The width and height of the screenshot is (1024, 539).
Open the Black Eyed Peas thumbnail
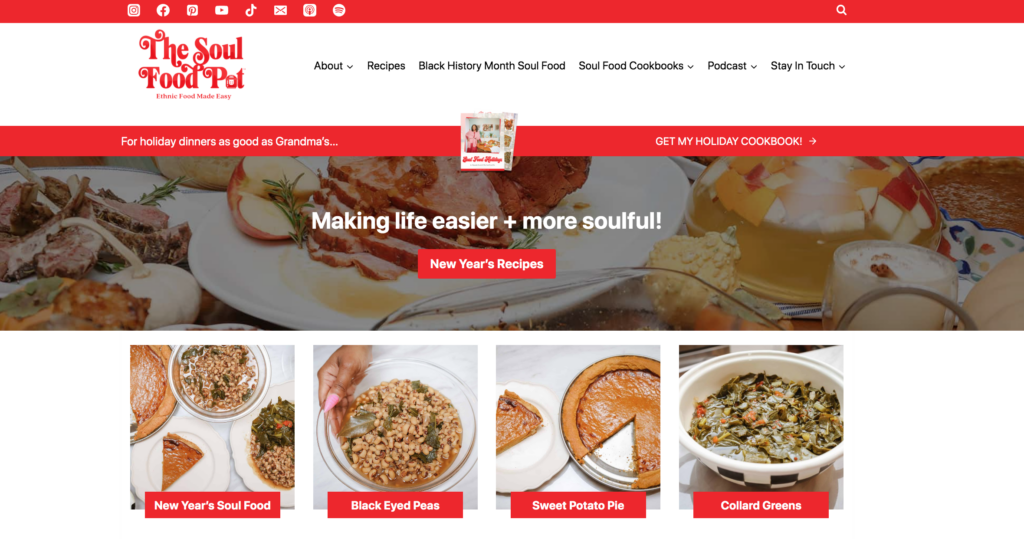click(x=395, y=427)
